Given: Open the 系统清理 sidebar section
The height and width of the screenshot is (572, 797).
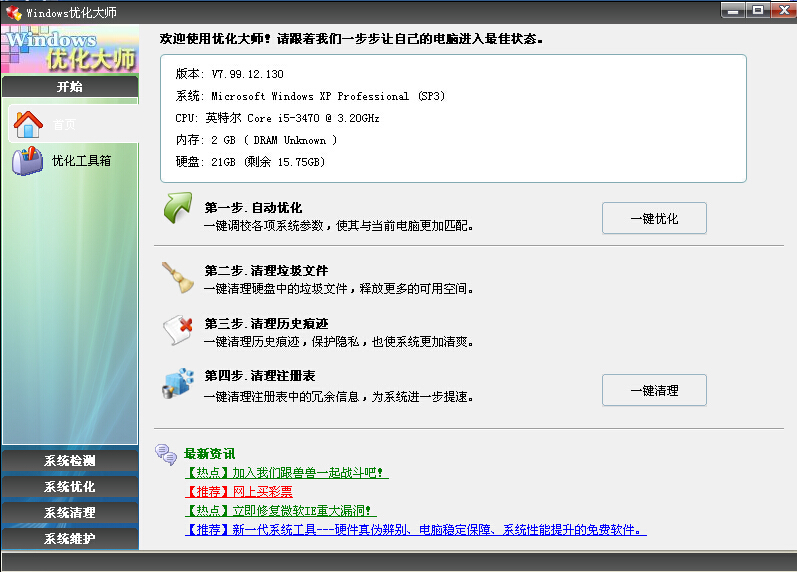Looking at the screenshot, I should pyautogui.click(x=70, y=513).
